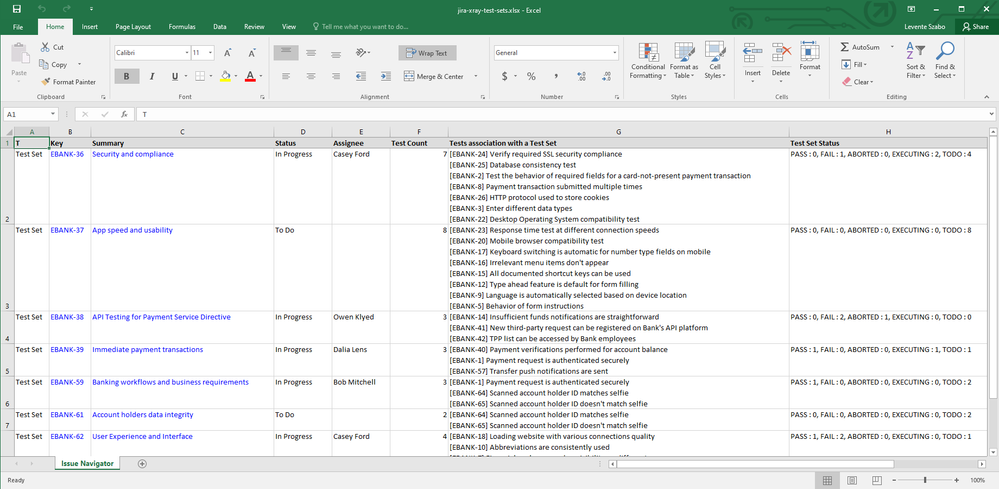Viewport: 999px width, 489px height.
Task: Toggle Bold formatting
Action: click(x=127, y=76)
